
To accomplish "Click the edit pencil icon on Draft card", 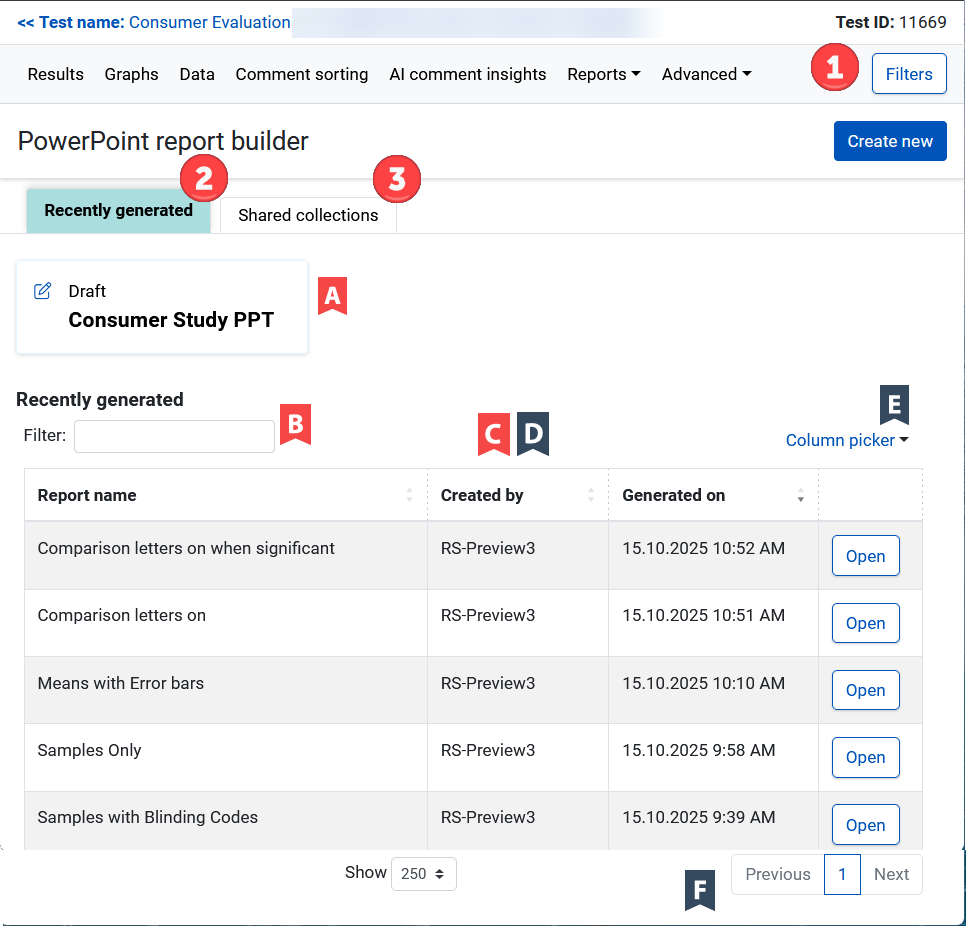I will click(42, 291).
